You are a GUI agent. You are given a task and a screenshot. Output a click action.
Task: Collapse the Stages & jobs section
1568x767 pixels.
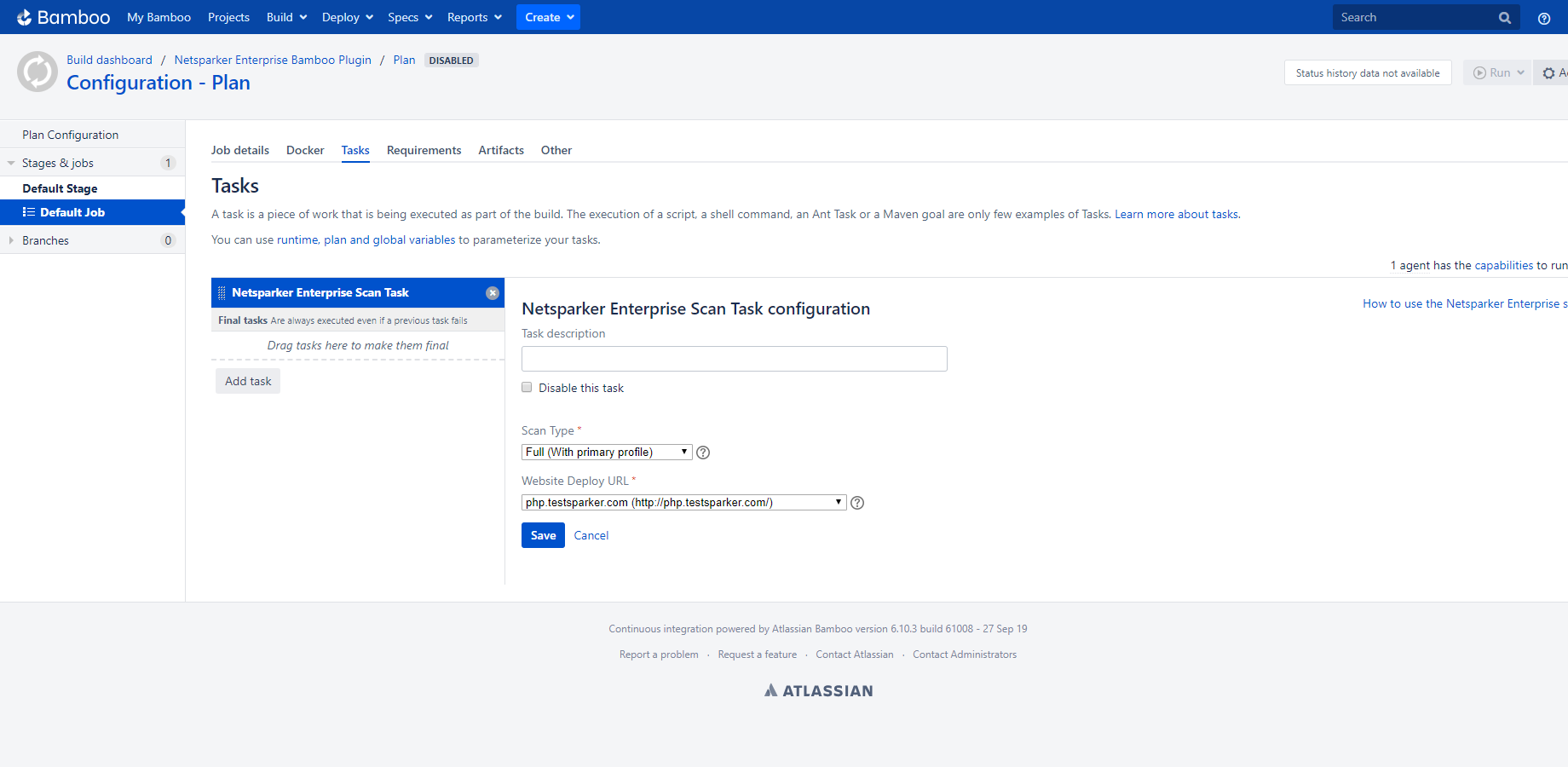coord(11,163)
